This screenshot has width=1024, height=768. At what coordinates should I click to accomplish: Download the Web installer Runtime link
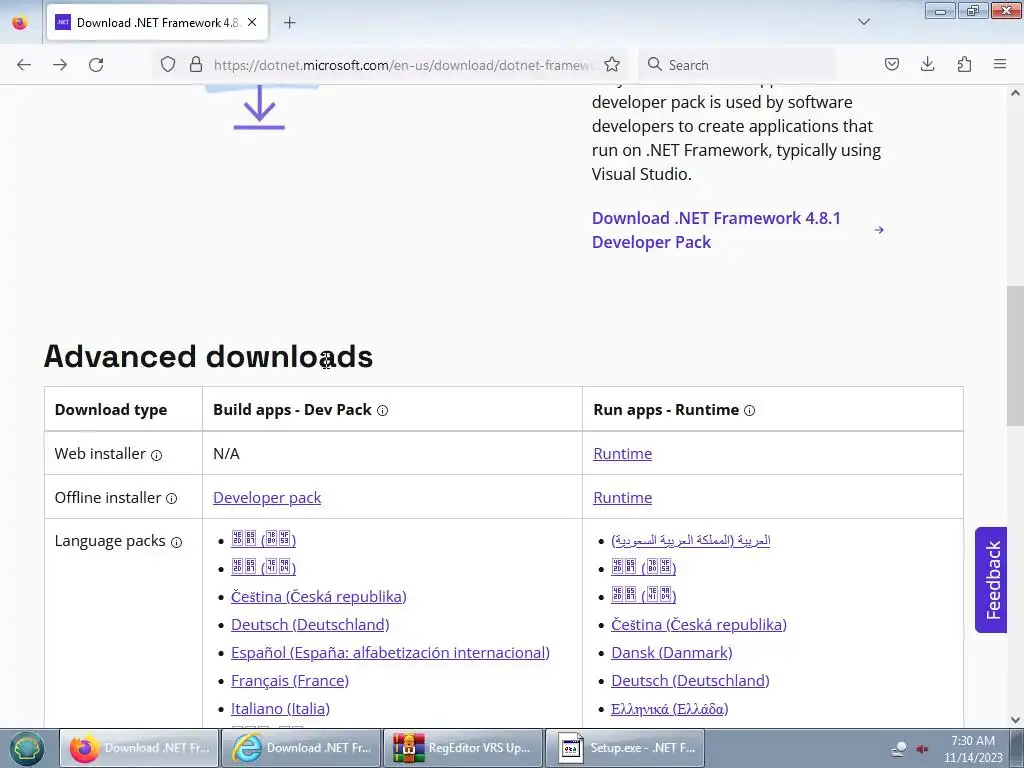[622, 454]
